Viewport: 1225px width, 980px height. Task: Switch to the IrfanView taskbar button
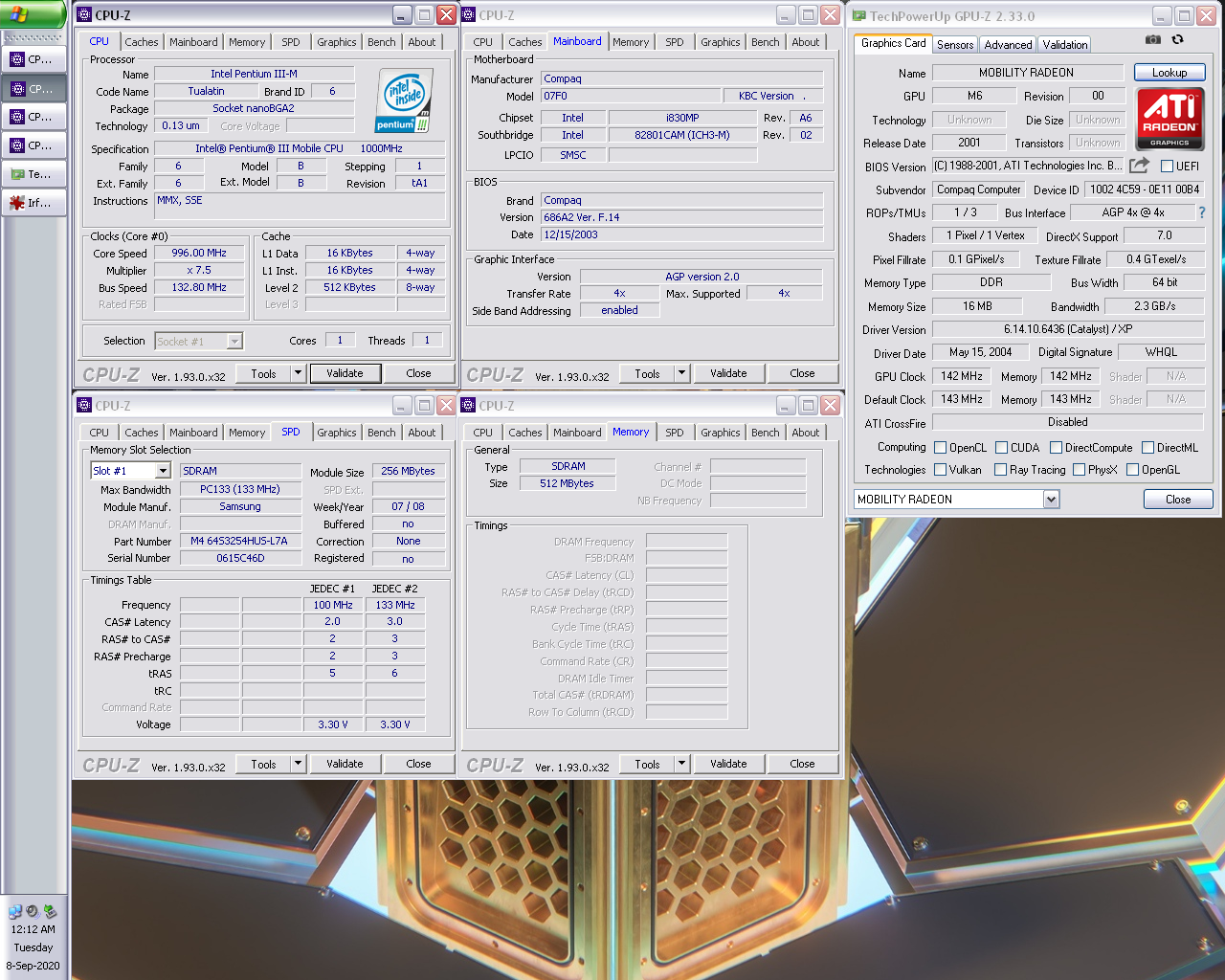[x=34, y=203]
